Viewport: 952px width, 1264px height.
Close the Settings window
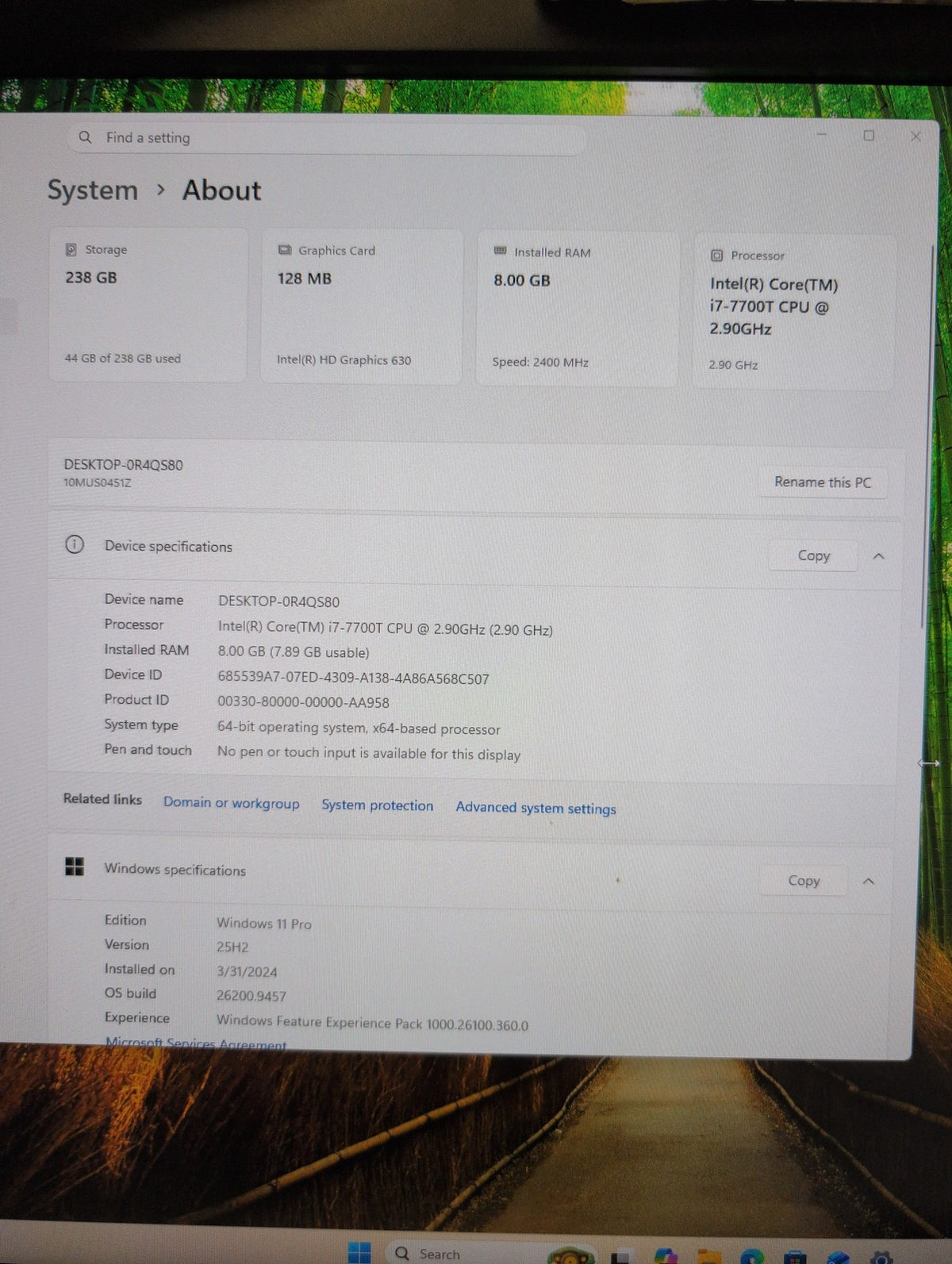click(x=916, y=136)
